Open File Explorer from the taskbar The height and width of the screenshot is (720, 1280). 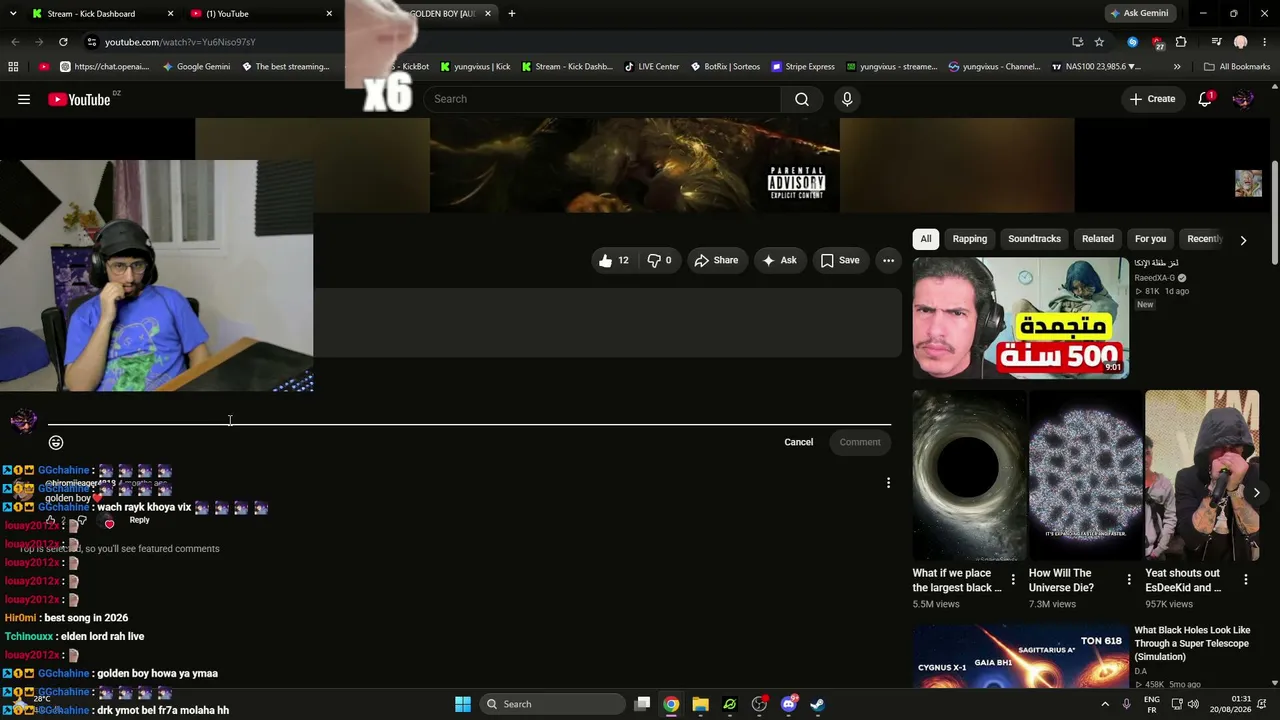click(700, 704)
